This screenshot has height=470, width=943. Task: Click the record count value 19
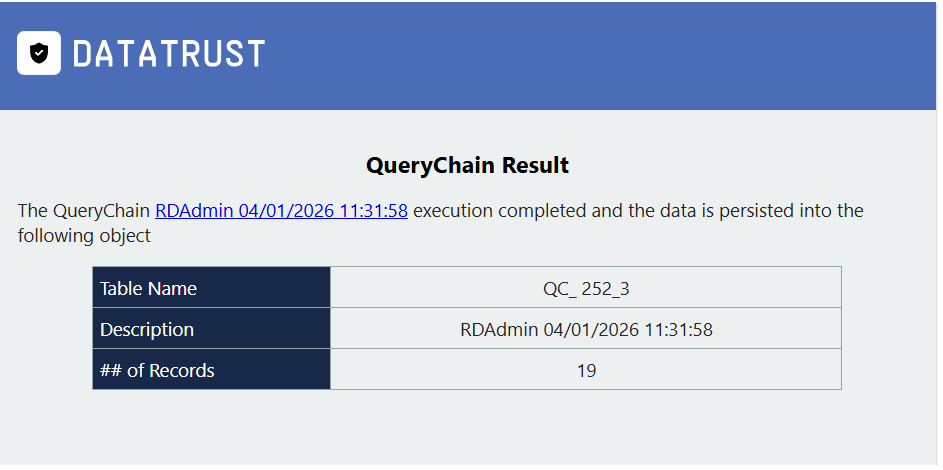[586, 370]
